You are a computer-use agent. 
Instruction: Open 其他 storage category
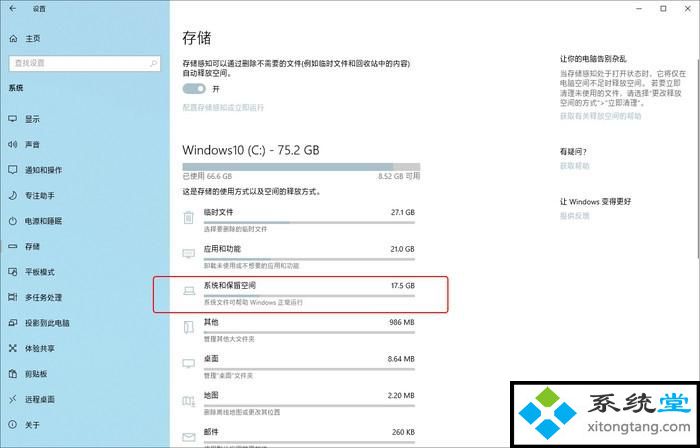[x=299, y=330]
